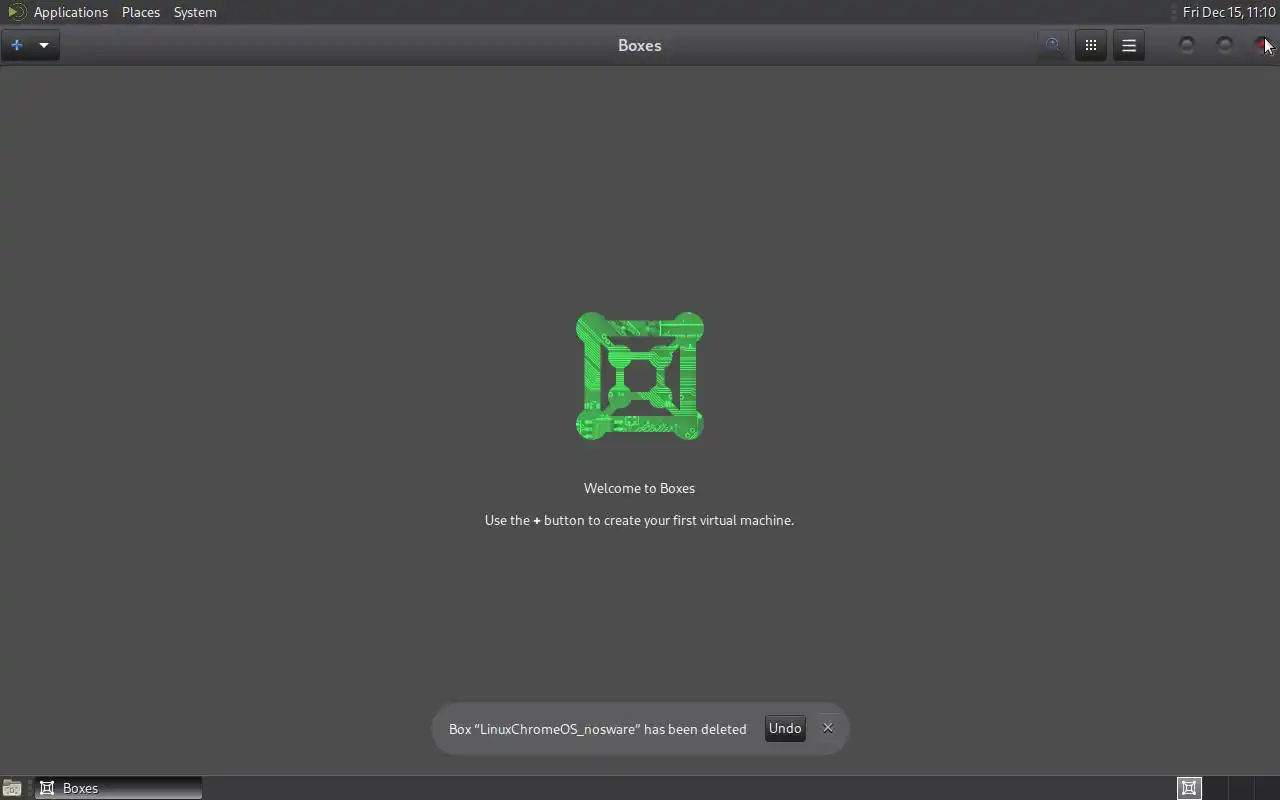
Task: Click the Boxes window title
Action: coord(640,45)
